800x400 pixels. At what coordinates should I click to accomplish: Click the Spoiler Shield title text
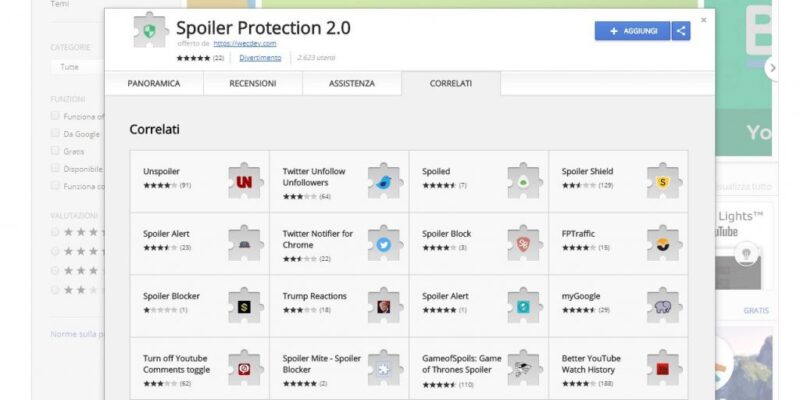[587, 171]
